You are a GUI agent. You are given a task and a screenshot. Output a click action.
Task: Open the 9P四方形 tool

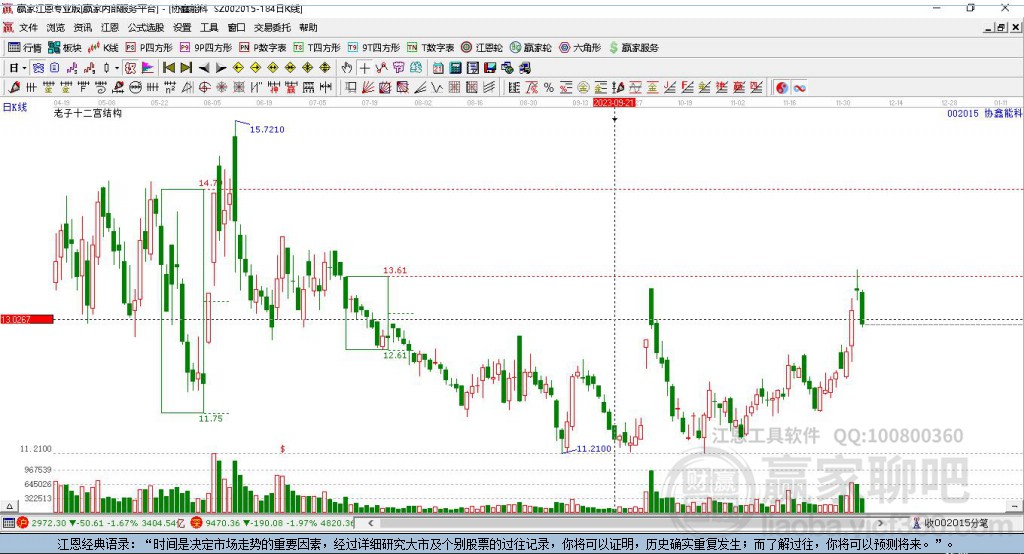(206, 48)
